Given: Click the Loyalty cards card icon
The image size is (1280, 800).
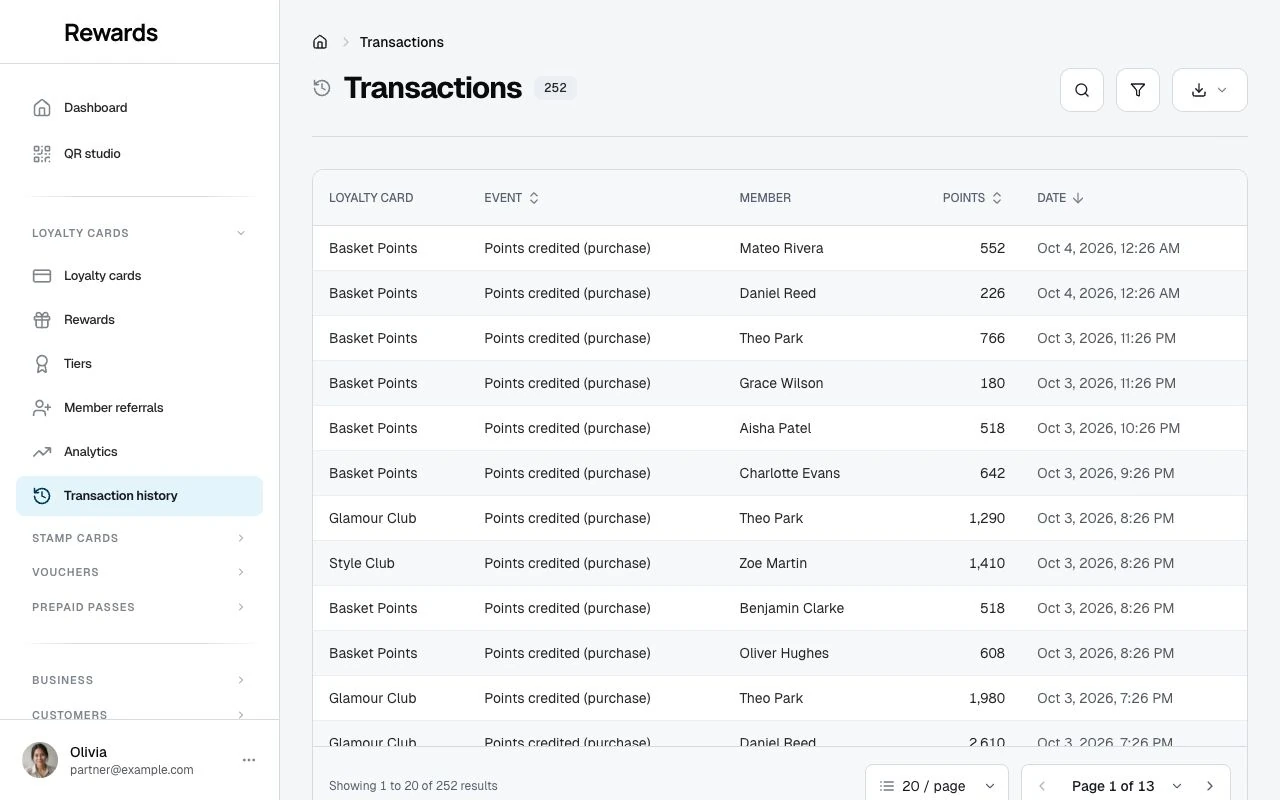Looking at the screenshot, I should click(x=42, y=276).
